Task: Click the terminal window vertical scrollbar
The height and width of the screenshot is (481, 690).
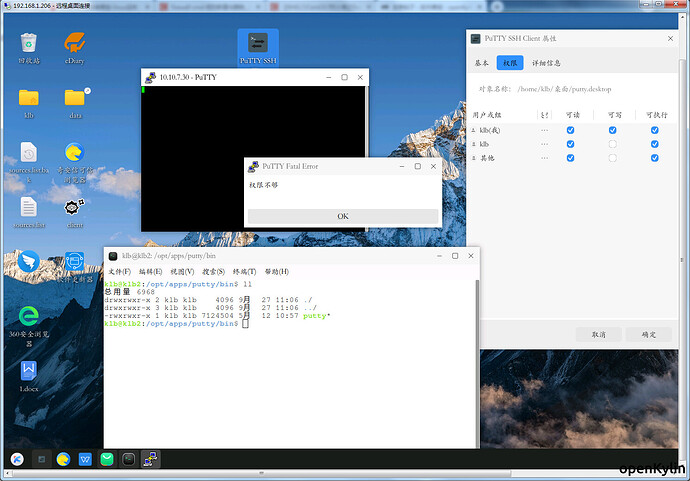Action: click(477, 364)
